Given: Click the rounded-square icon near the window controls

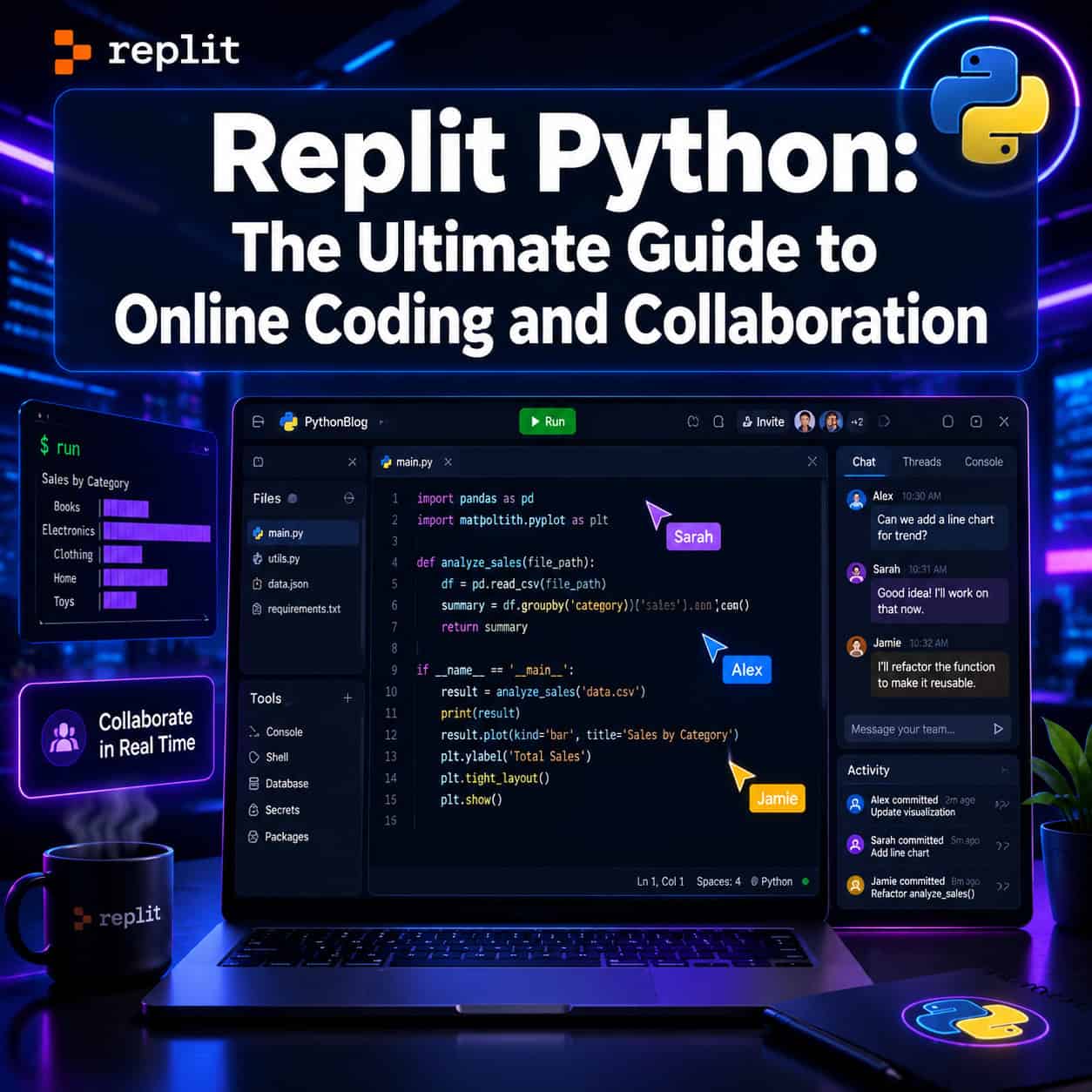Looking at the screenshot, I should pos(948,421).
